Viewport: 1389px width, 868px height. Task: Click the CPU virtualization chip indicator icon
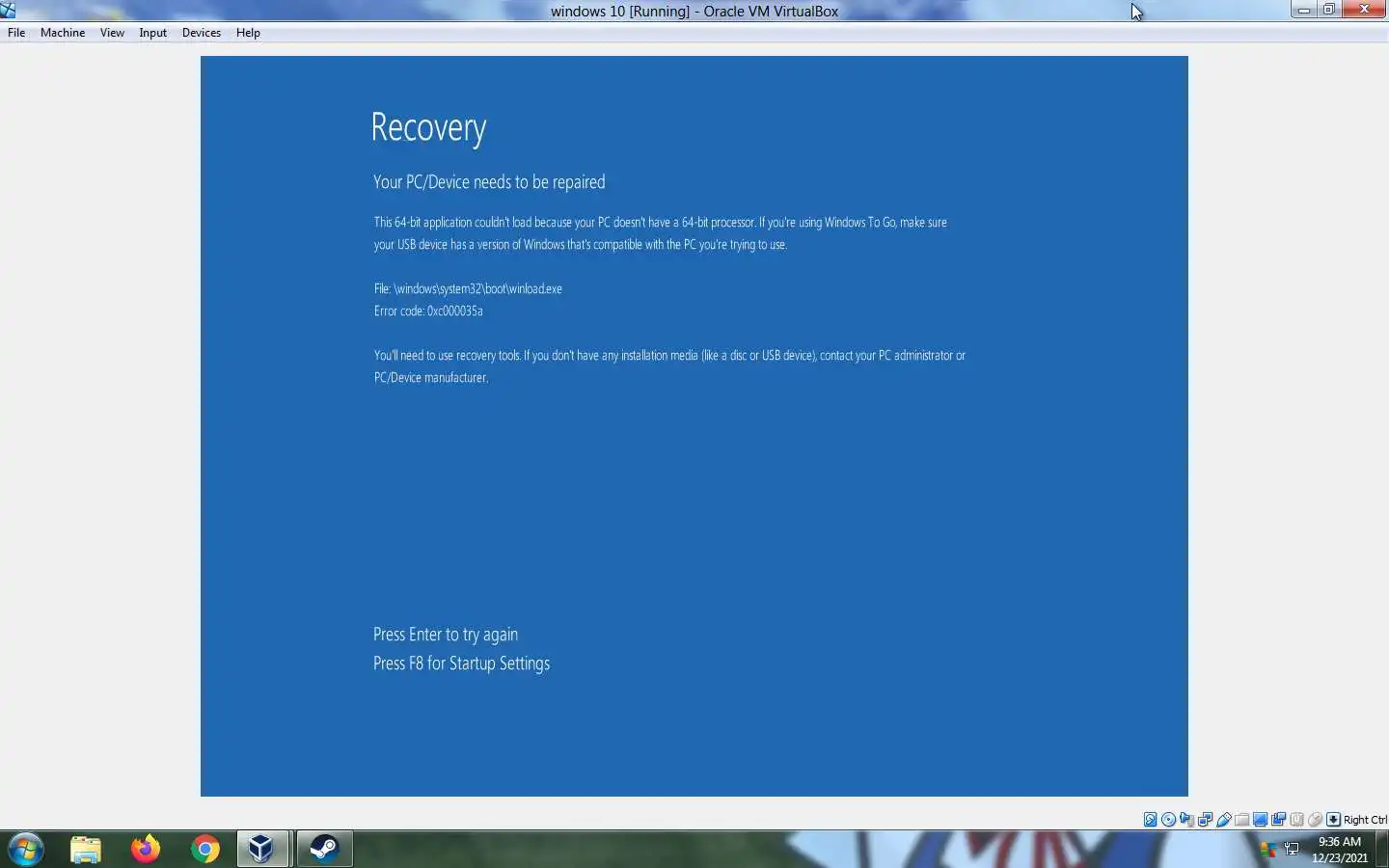[1296, 820]
